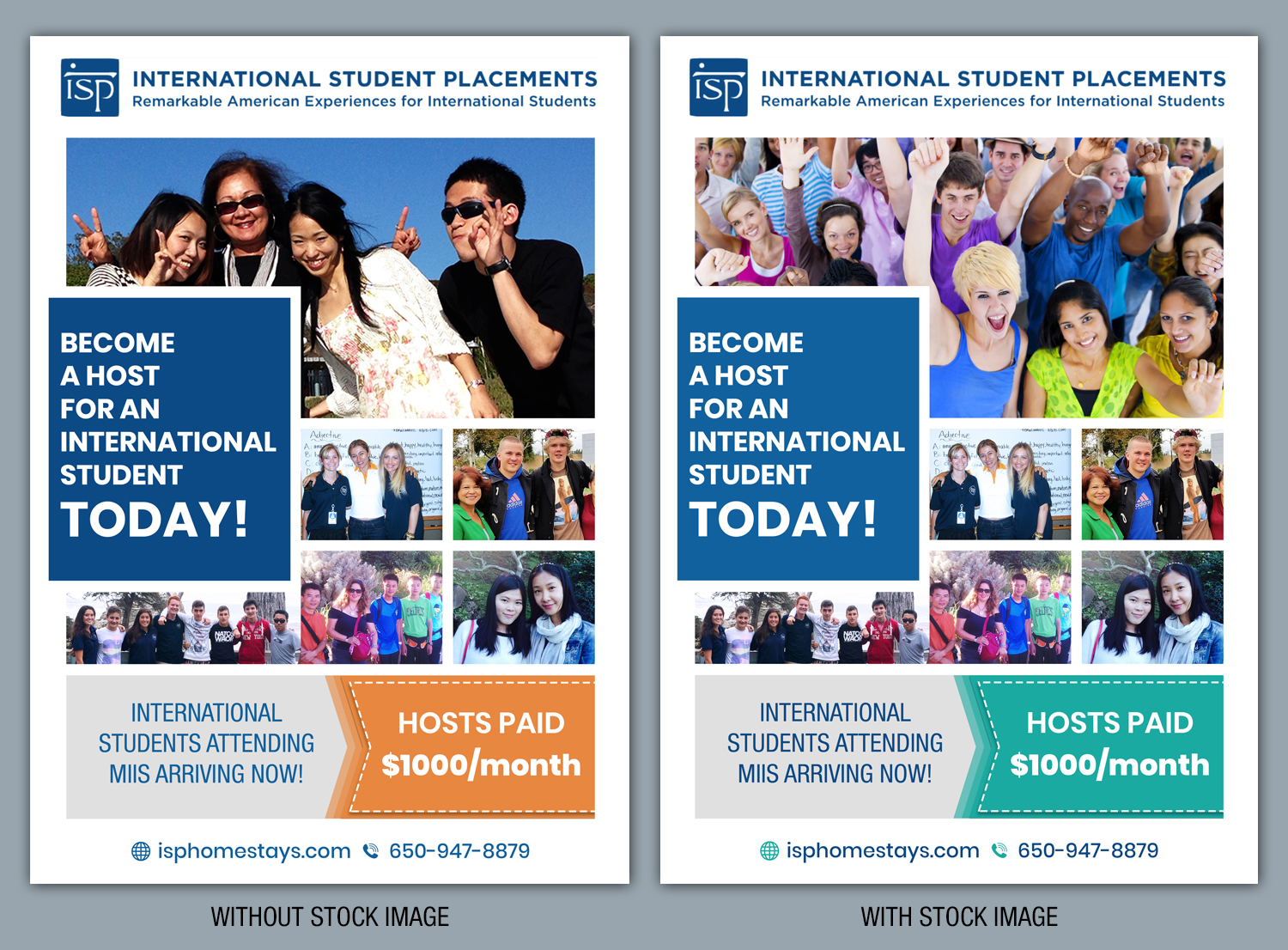This screenshot has width=1288, height=950.
Task: Click "INTERNATIONAL STUDENT PLACEMENTS" heading on orange-banner flyer
Action: [x=365, y=79]
